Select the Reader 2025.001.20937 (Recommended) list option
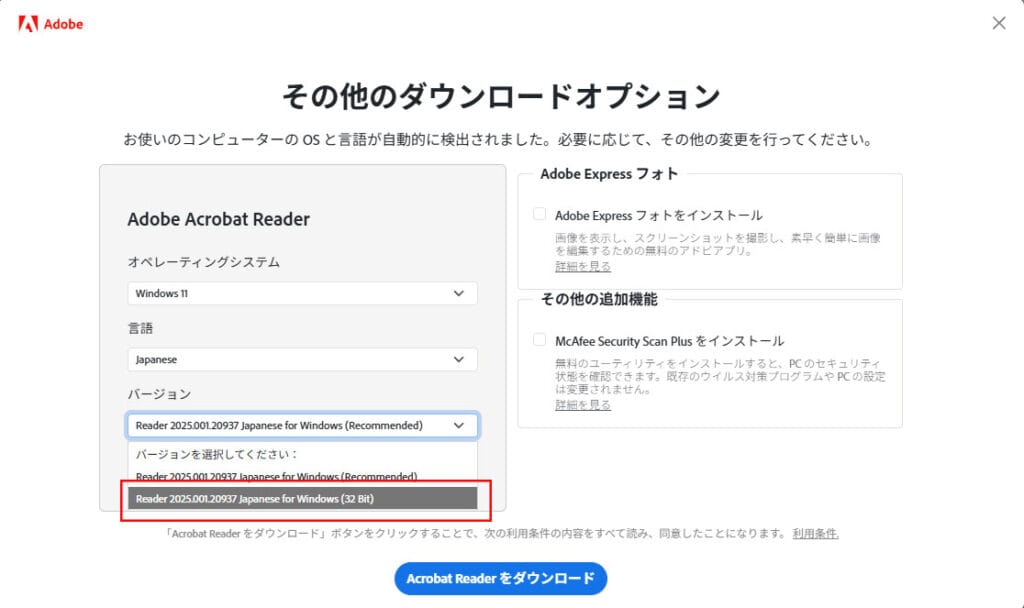The height and width of the screenshot is (608, 1024). [277, 476]
